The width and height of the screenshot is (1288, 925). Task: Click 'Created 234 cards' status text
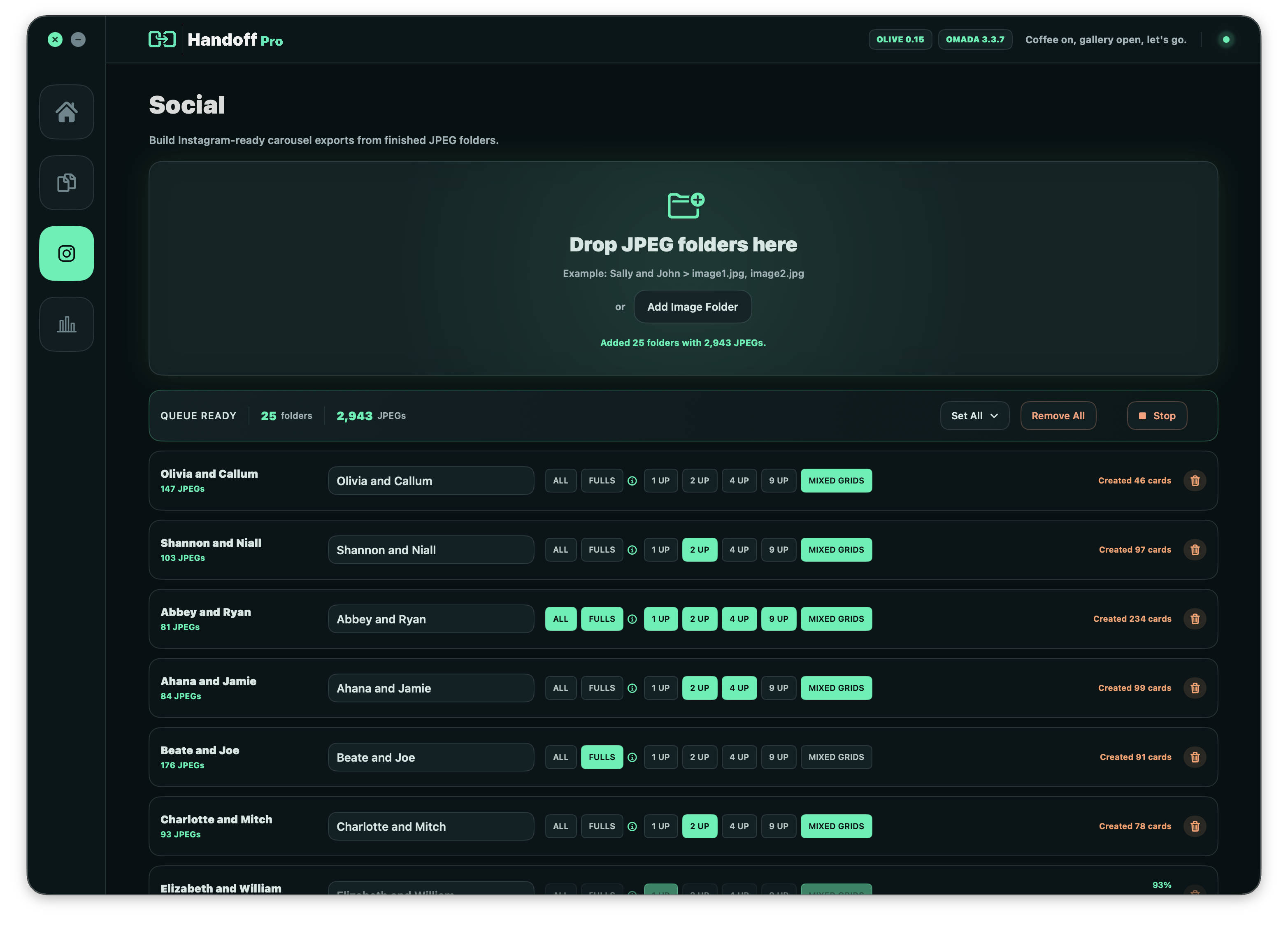1132,619
